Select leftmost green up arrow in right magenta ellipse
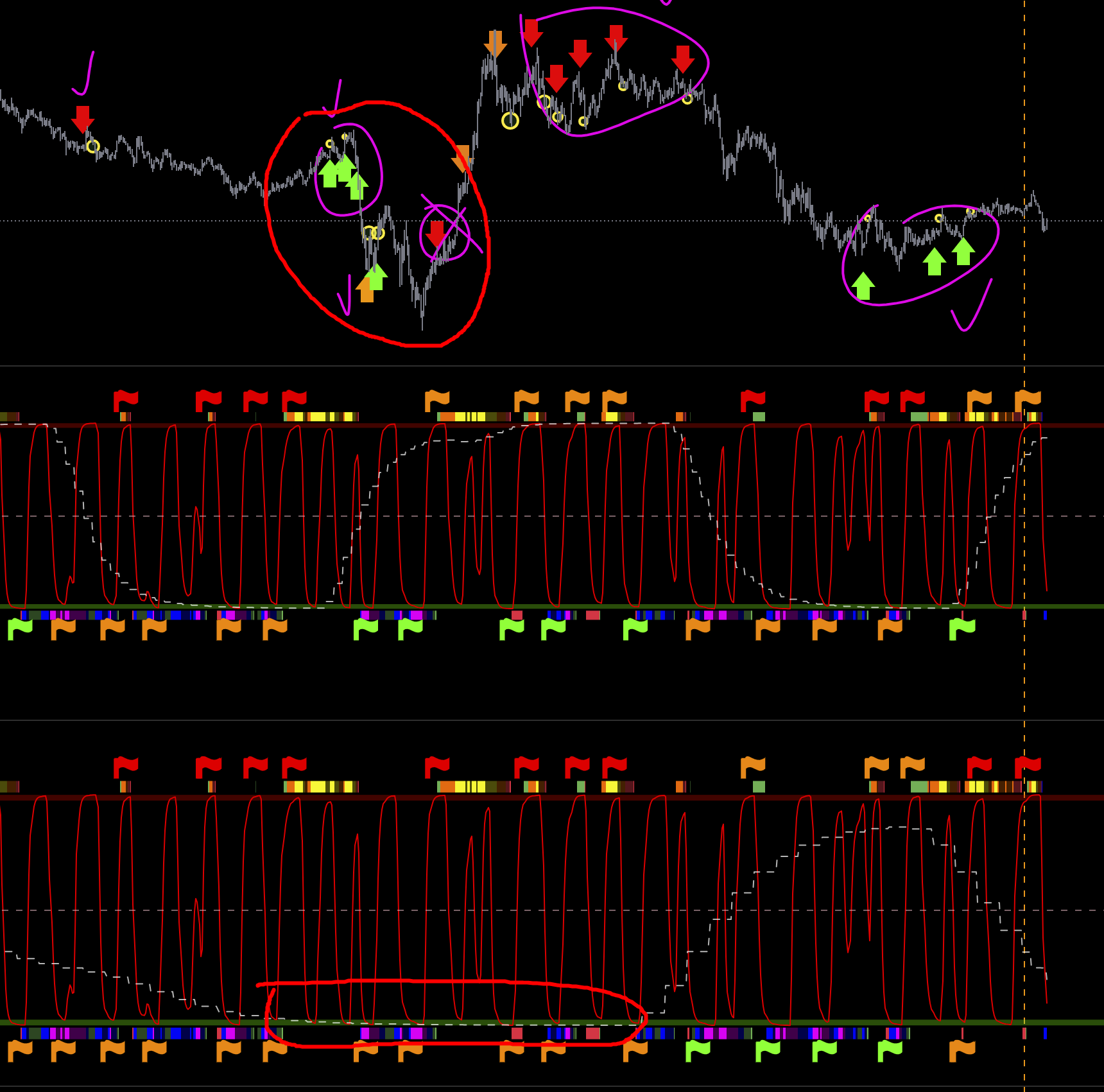This screenshot has width=1104, height=1092. click(863, 286)
